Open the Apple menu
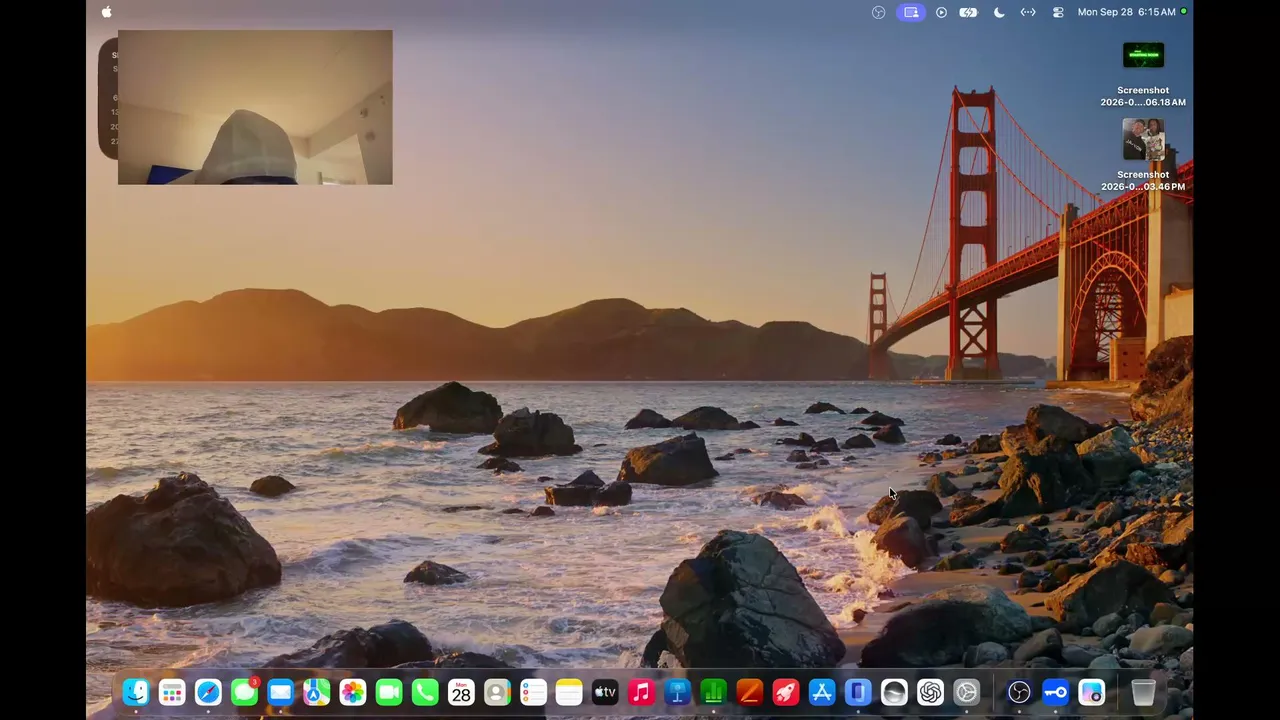This screenshot has width=1280, height=720. [107, 12]
